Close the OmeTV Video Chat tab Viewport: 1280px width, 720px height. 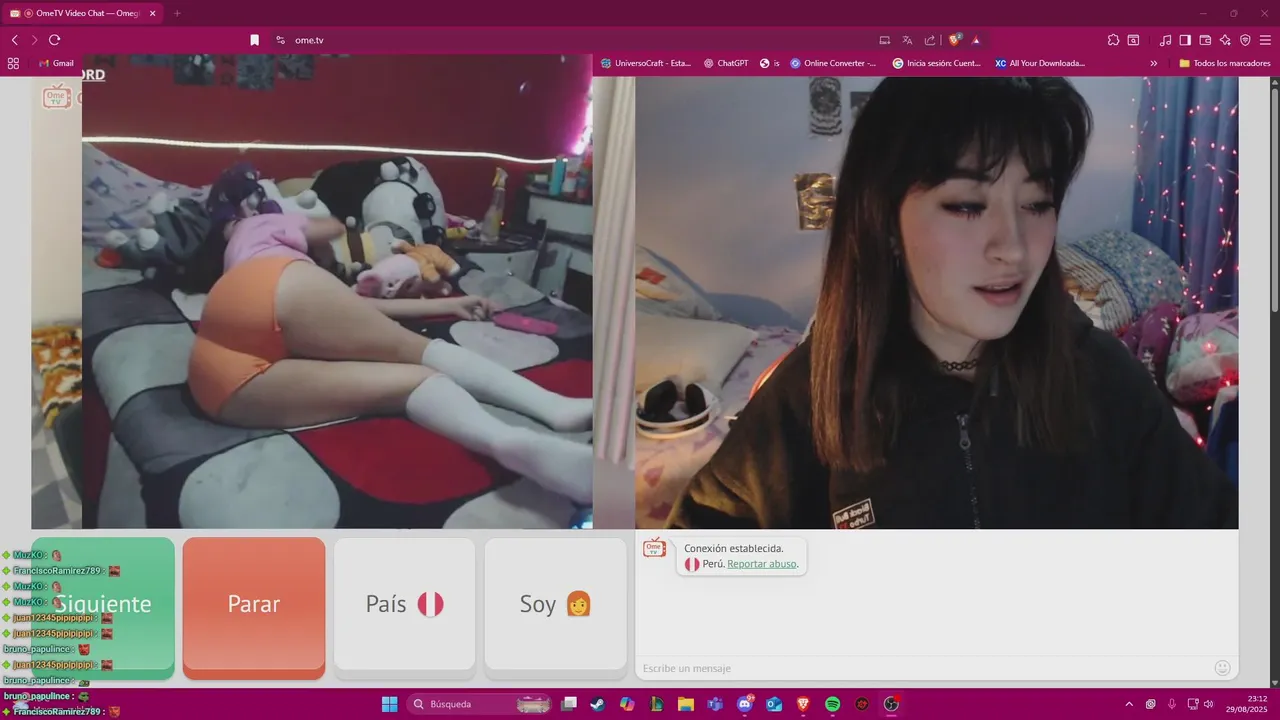pyautogui.click(x=153, y=13)
